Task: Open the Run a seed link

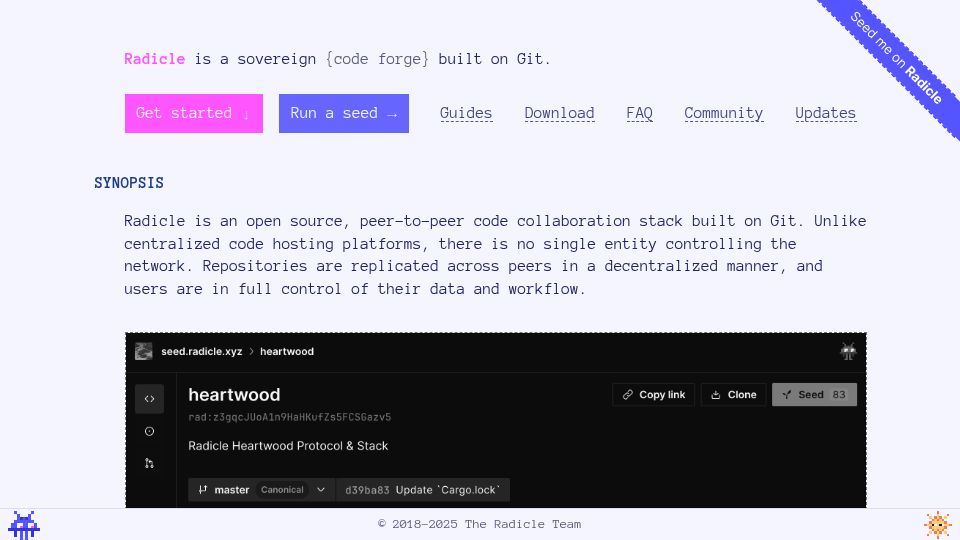Action: [x=343, y=113]
